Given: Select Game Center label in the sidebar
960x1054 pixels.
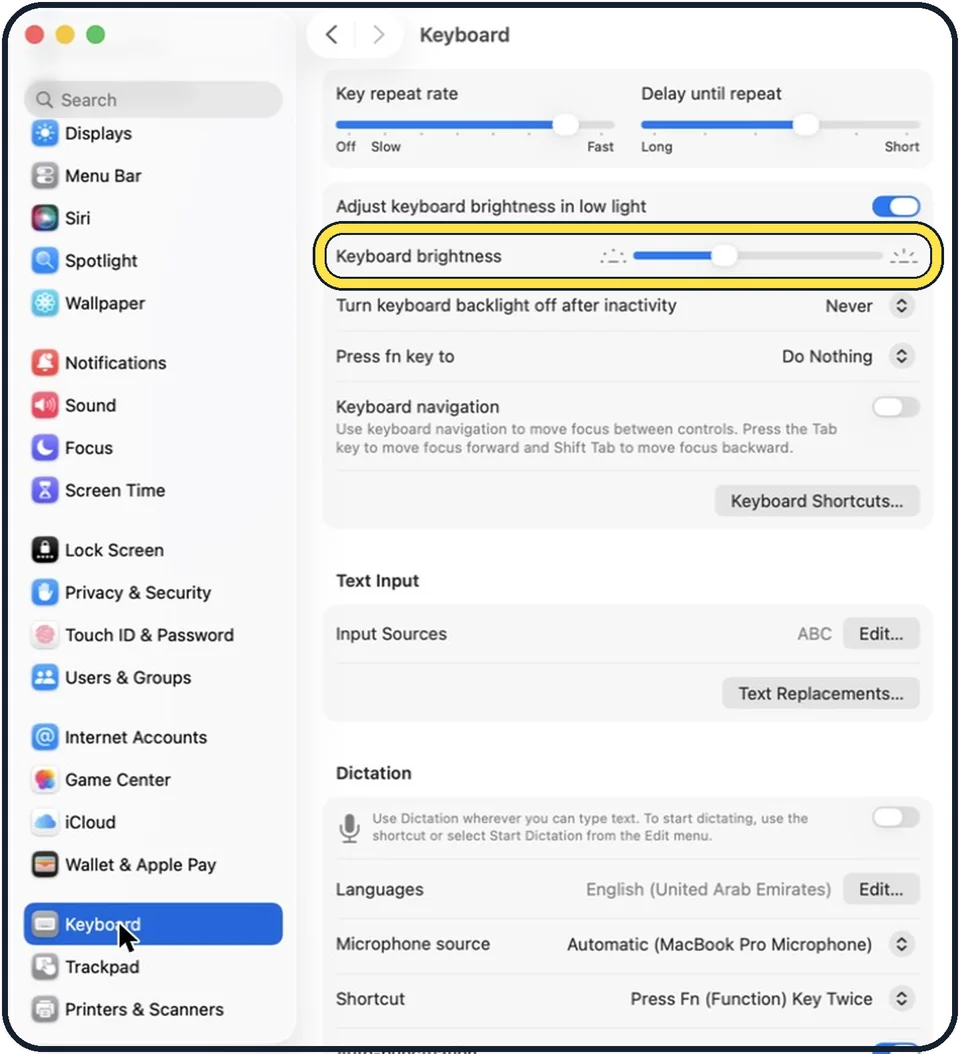Looking at the screenshot, I should pos(118,780).
